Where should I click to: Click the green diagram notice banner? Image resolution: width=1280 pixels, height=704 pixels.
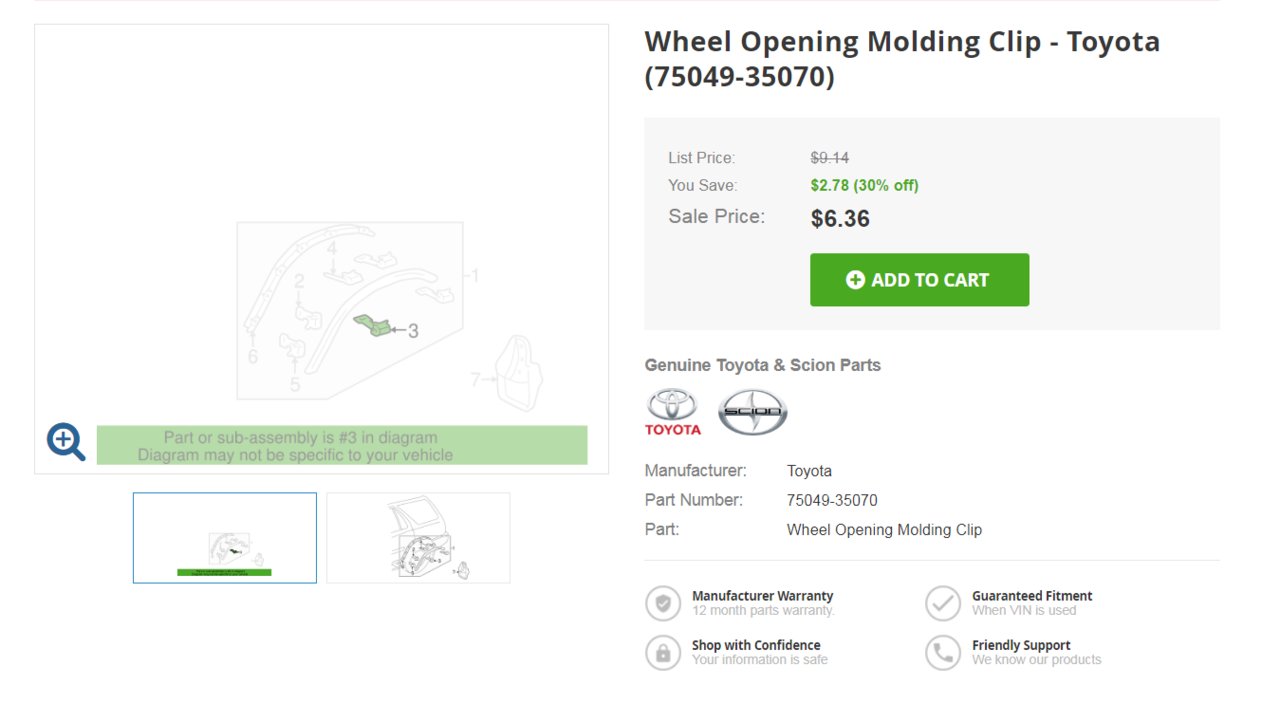342,446
